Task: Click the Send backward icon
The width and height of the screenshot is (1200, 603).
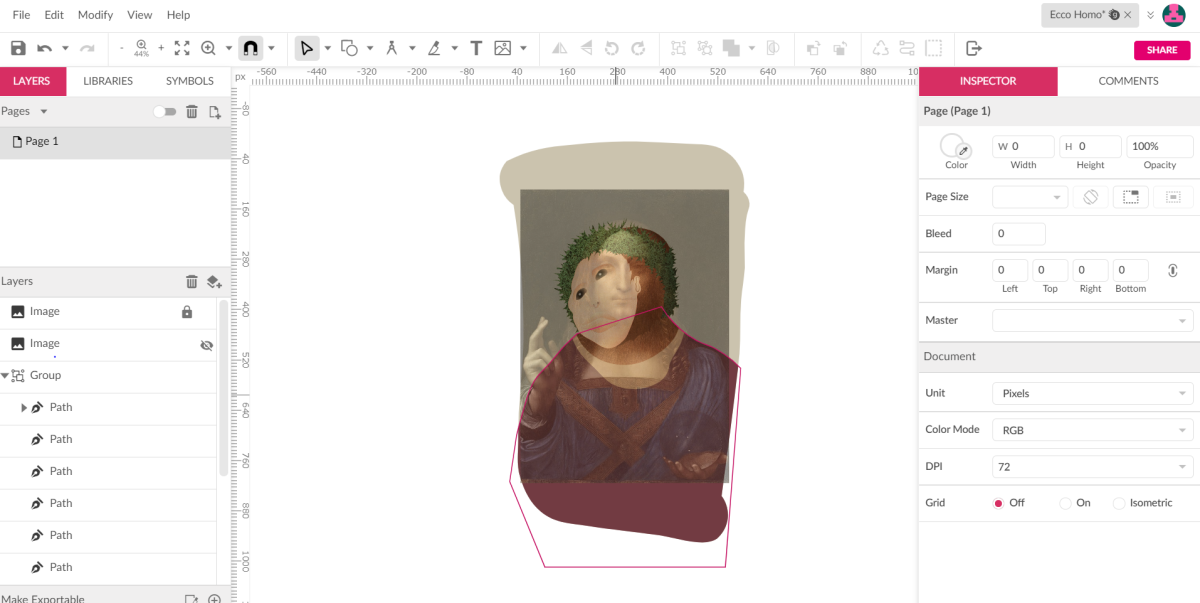Action: click(x=840, y=48)
